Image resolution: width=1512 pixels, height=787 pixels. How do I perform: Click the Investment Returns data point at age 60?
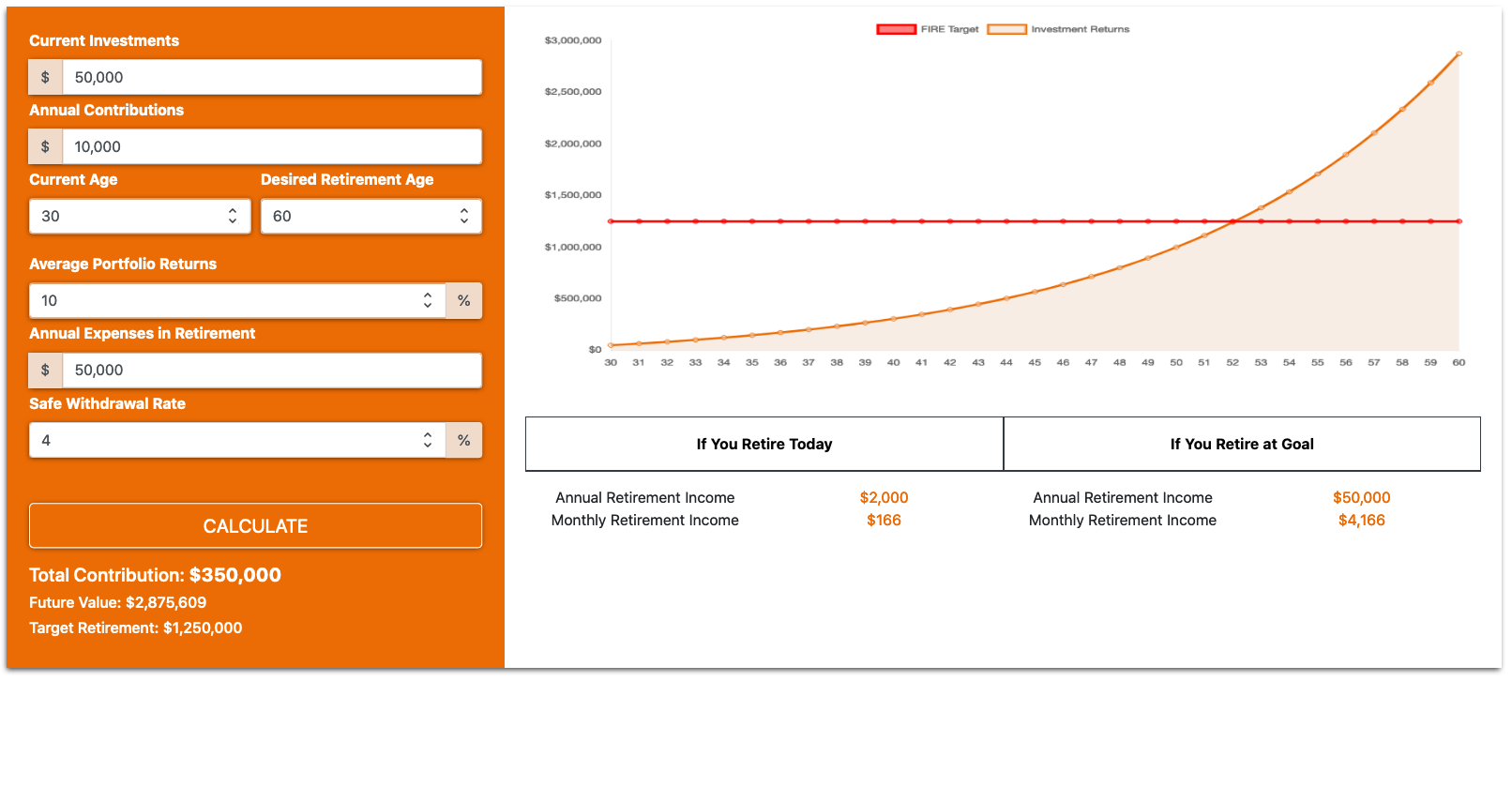coord(1459,53)
